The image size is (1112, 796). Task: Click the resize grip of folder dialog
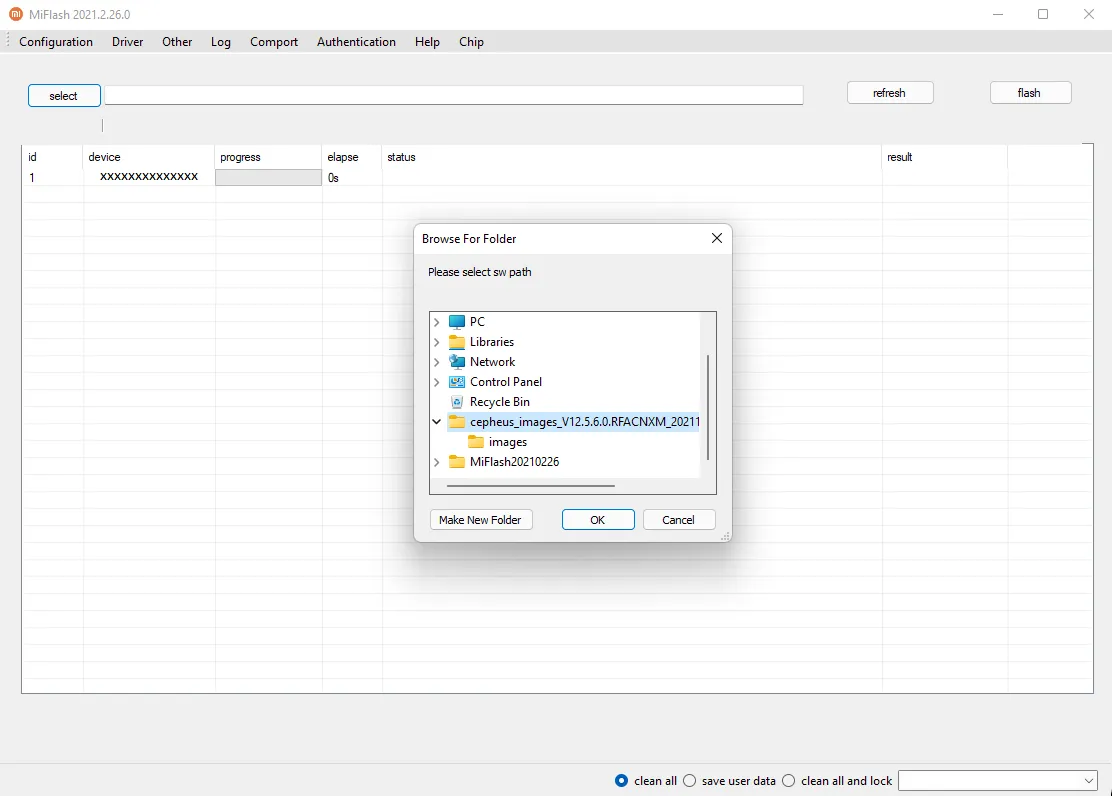click(x=725, y=536)
